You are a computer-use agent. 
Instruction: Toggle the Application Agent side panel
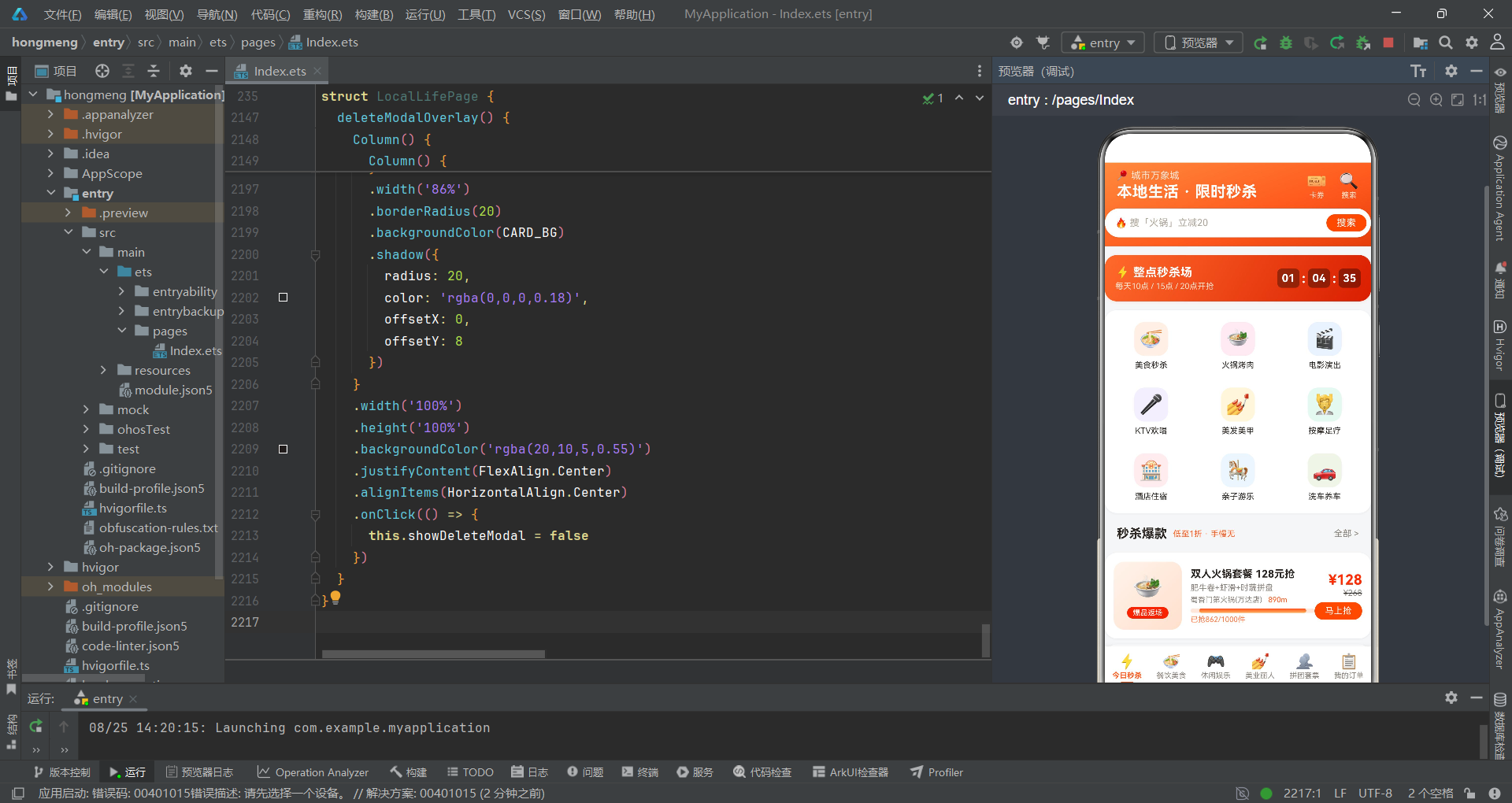tap(1500, 189)
